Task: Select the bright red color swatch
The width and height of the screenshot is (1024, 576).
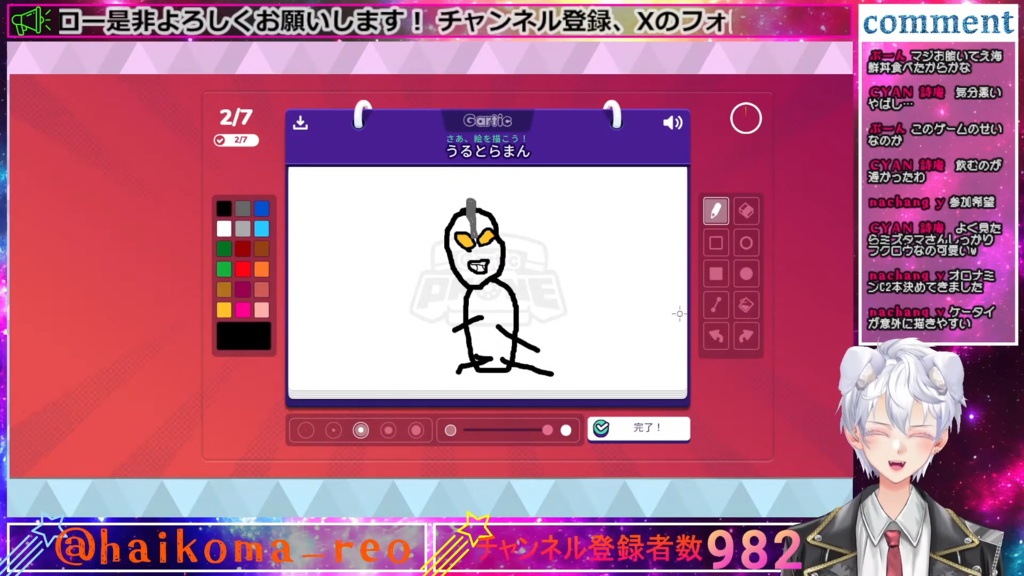Action: tap(243, 269)
